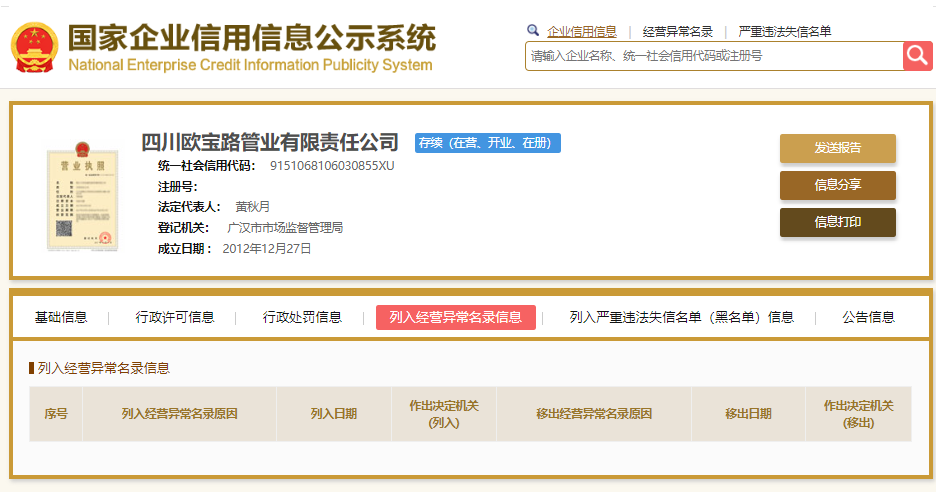Click the 移出经营异常名录原因 column header
Viewport: 936px width, 492px height.
tap(593, 414)
